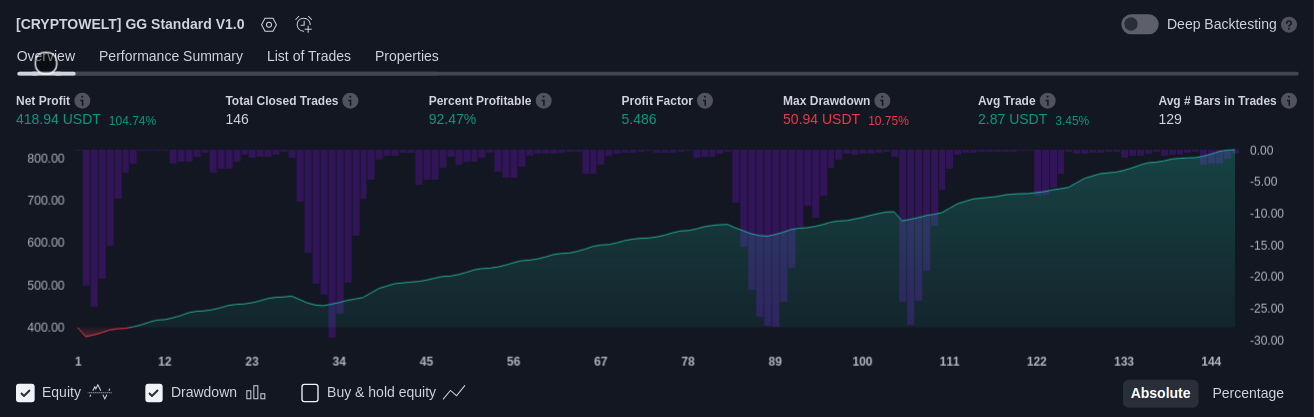Viewport: 1314px width, 417px height.
Task: Uncheck the Equity checkbox
Action: 26,393
